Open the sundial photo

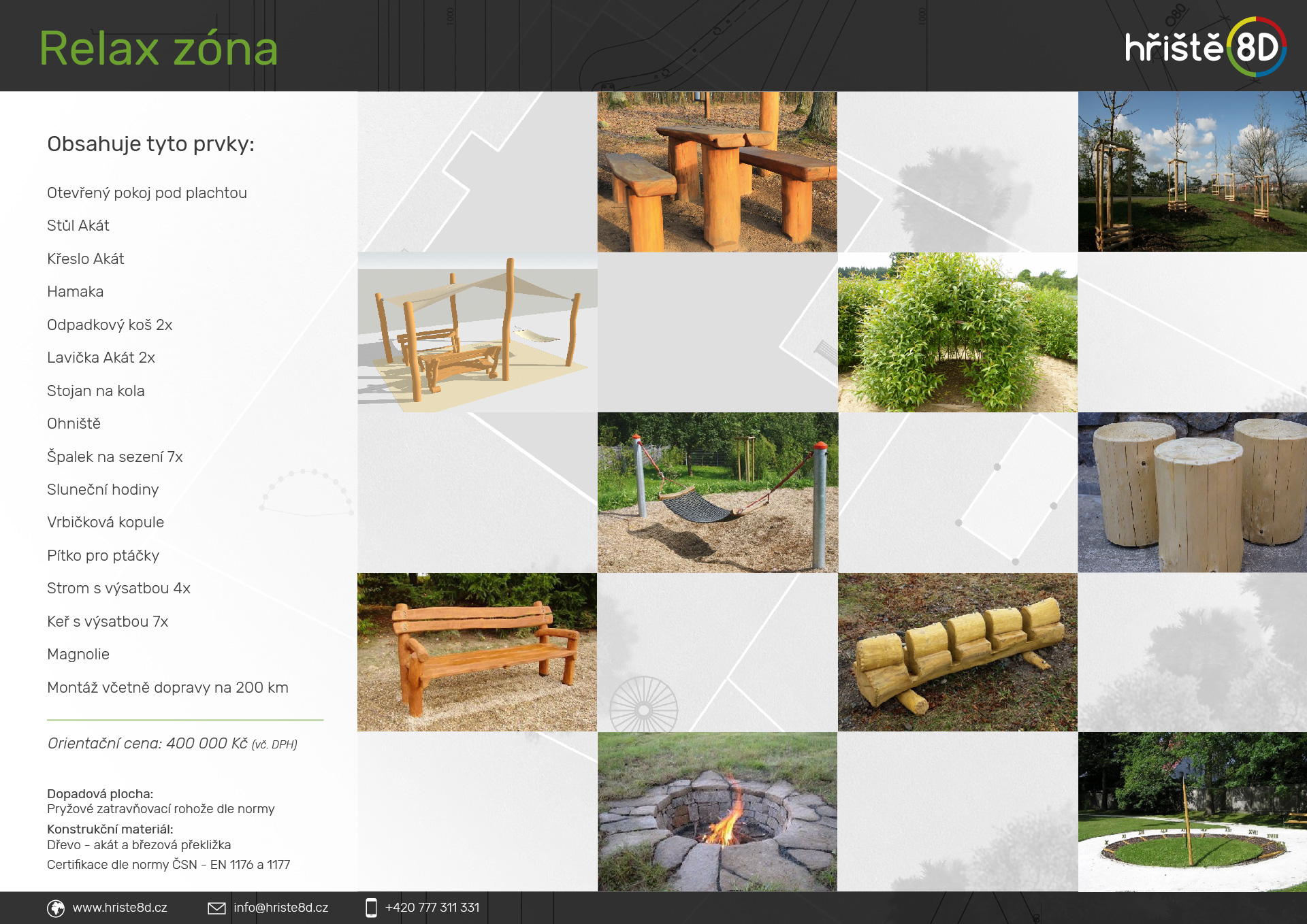click(1193, 812)
